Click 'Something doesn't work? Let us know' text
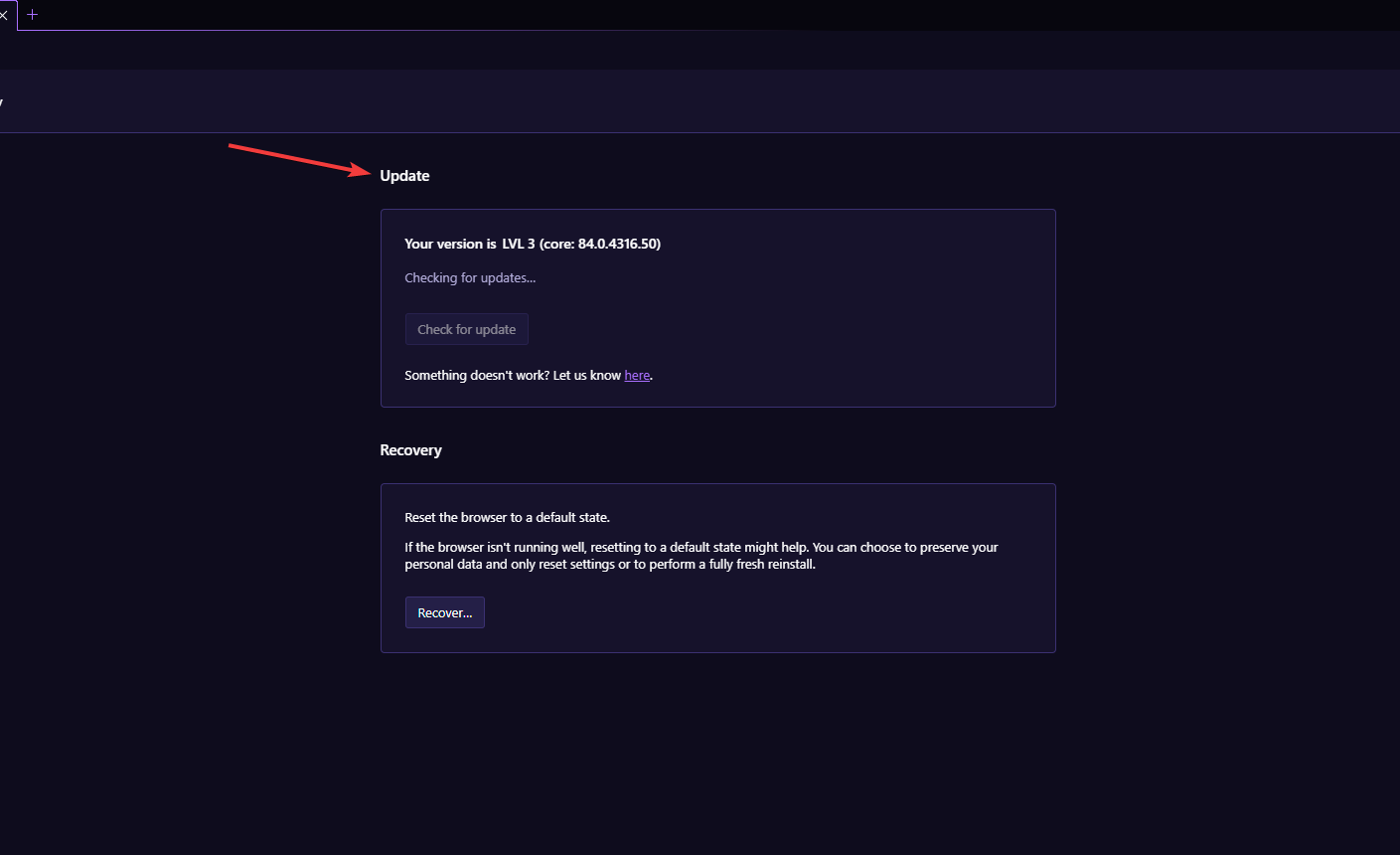The width and height of the screenshot is (1400, 855). (x=513, y=375)
